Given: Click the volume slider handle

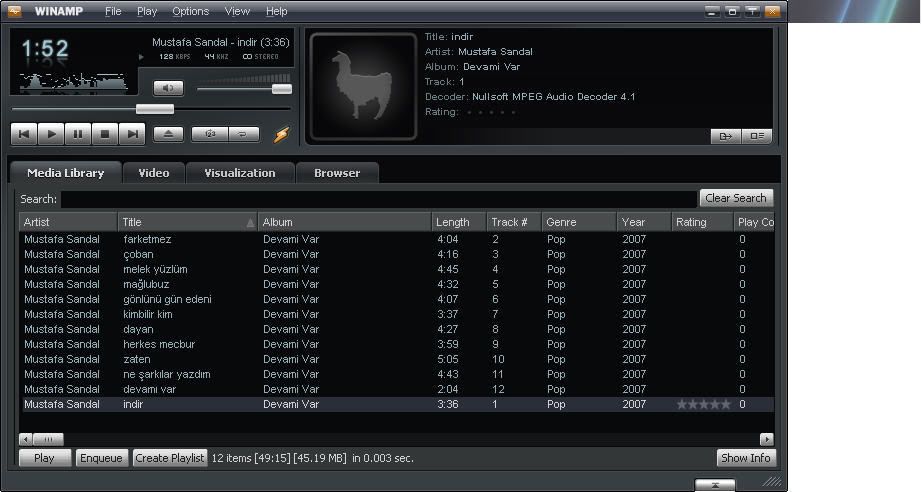Looking at the screenshot, I should click(x=282, y=89).
